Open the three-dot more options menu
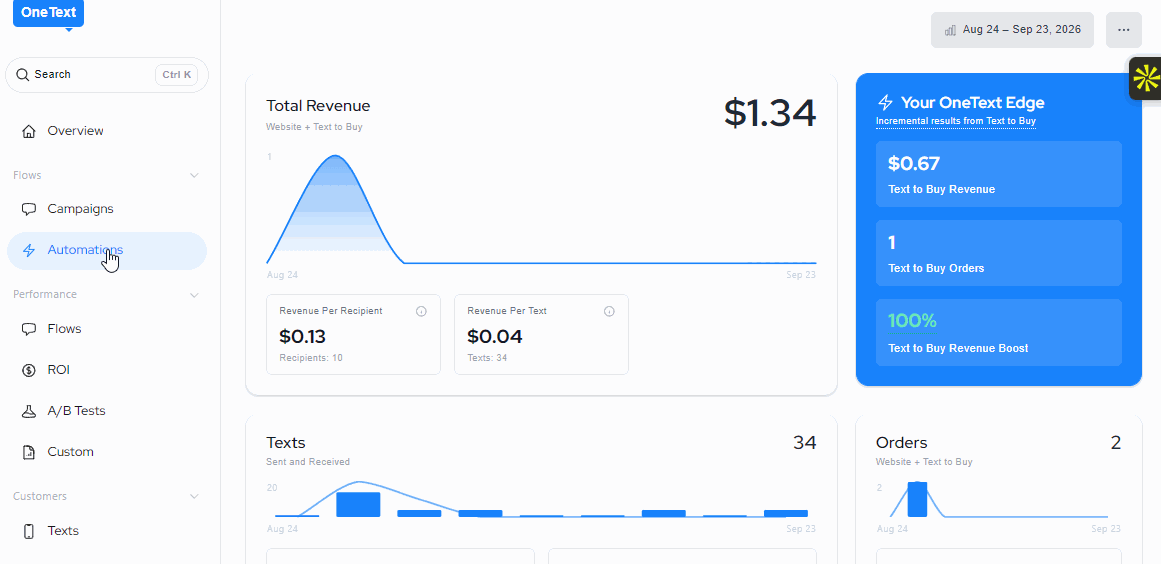The width and height of the screenshot is (1161, 564). 1123,30
